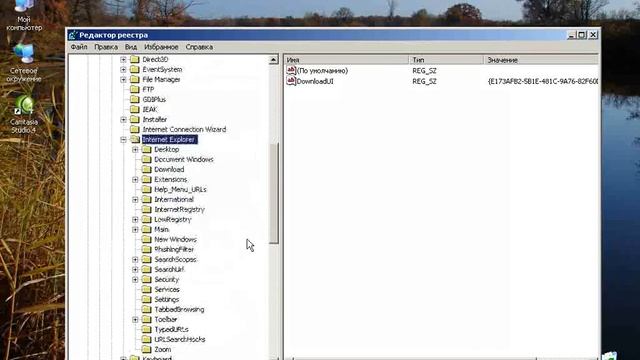Open the Вид menu
This screenshot has height=360, width=640.
click(x=131, y=47)
